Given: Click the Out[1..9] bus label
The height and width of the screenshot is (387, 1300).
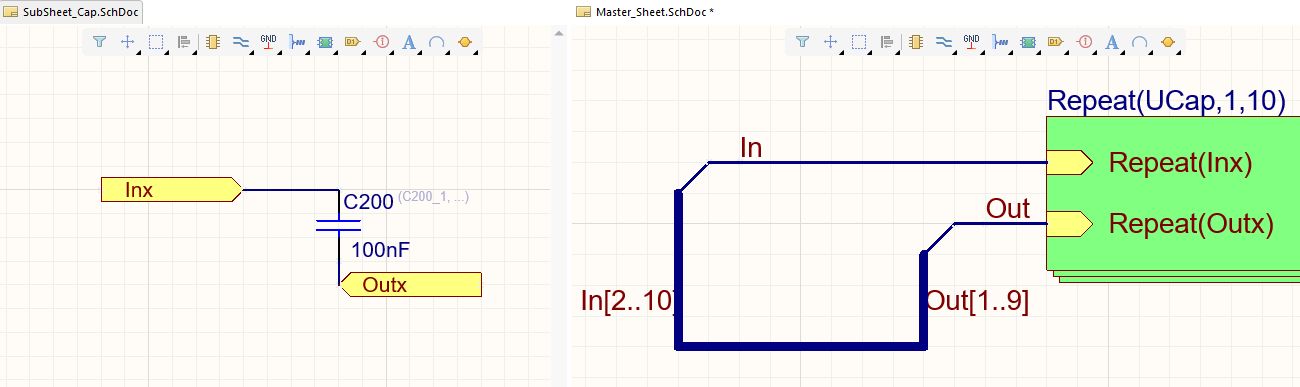Looking at the screenshot, I should [977, 300].
